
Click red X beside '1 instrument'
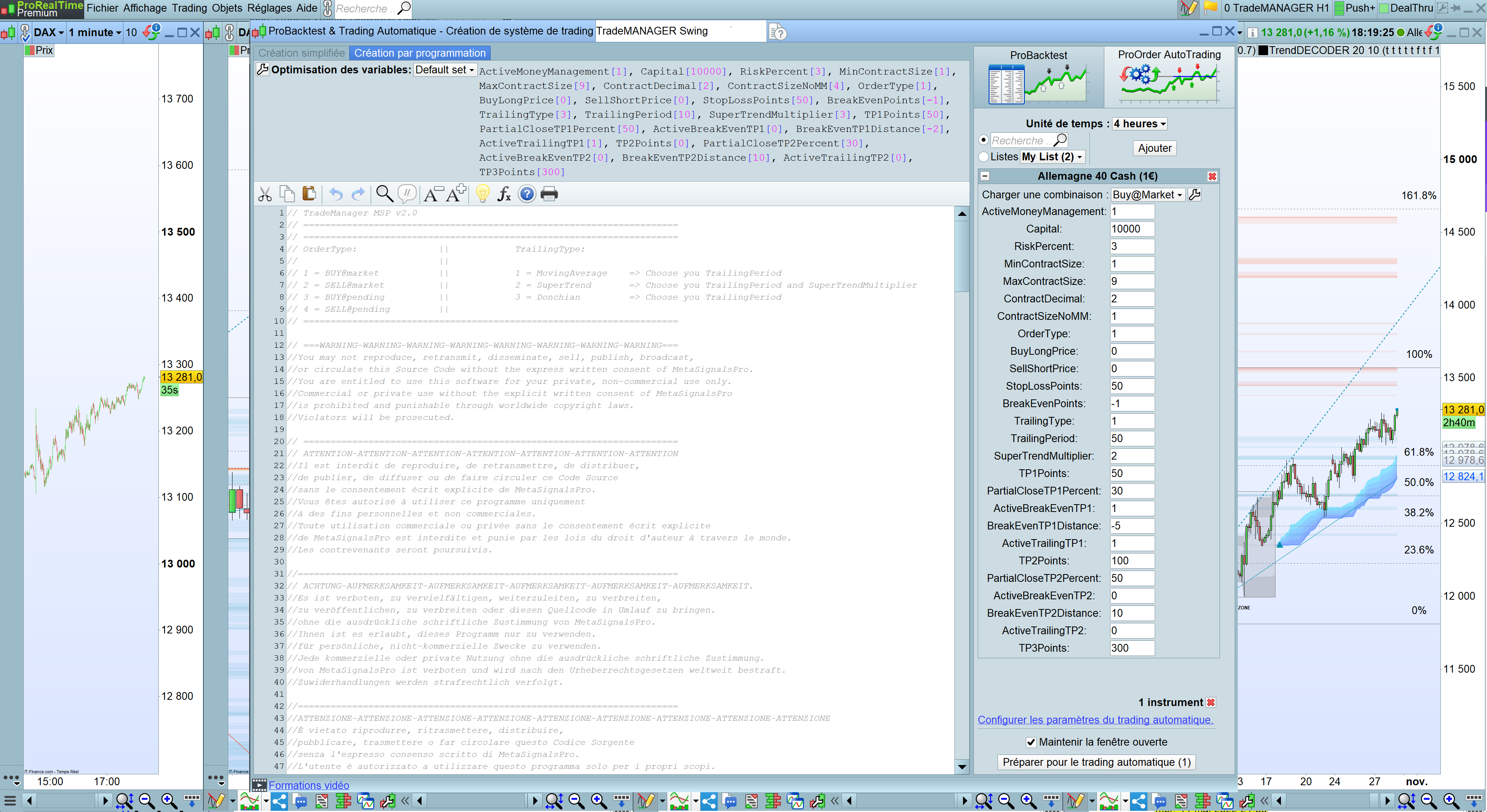[x=1211, y=702]
